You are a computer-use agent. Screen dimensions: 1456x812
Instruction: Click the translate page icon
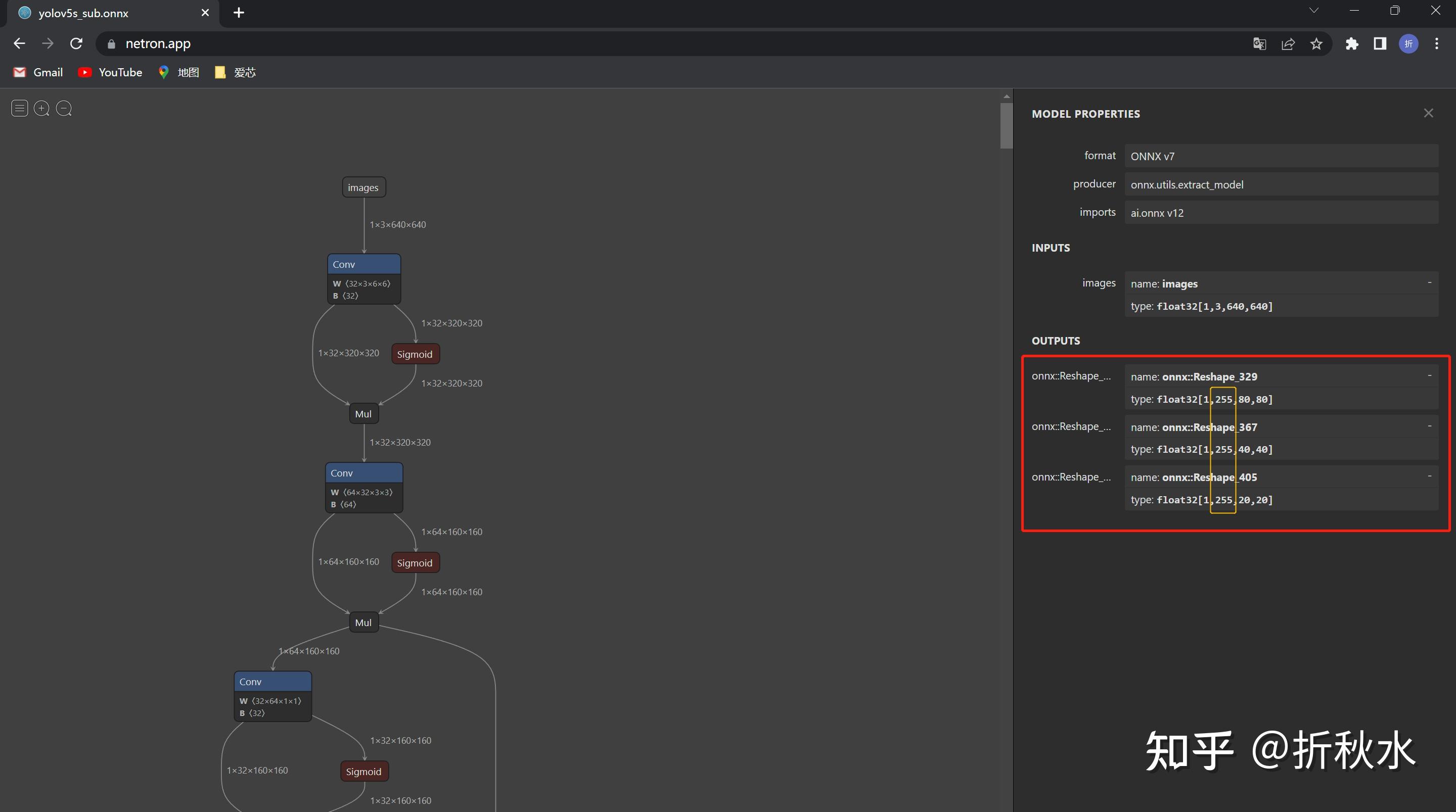point(1259,43)
